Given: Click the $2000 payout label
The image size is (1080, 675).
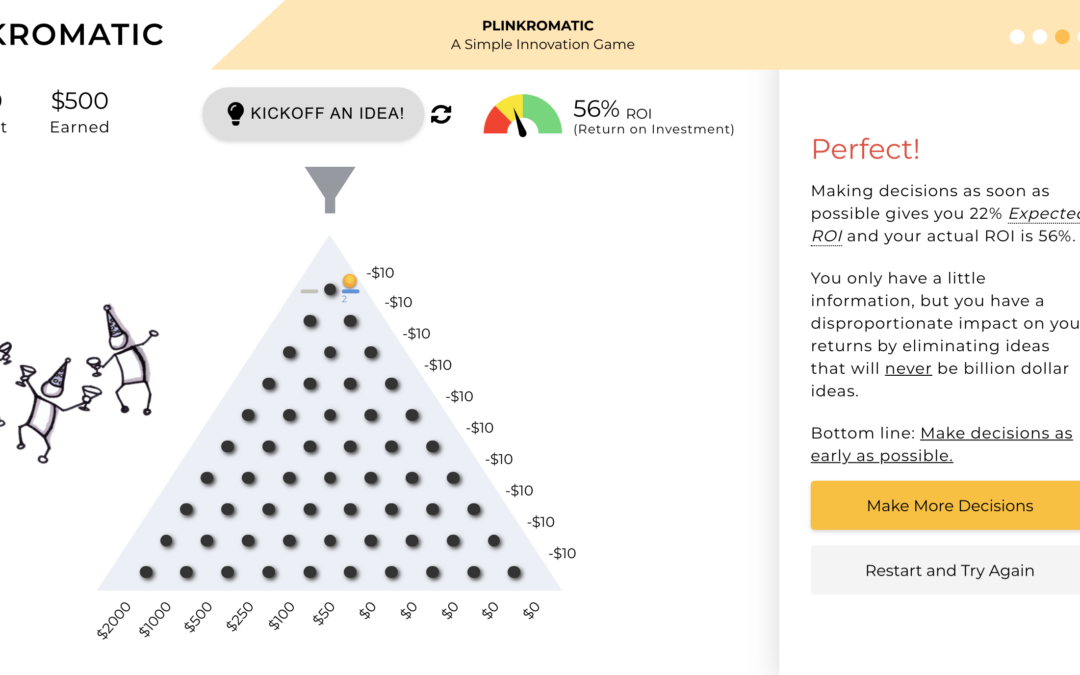Looking at the screenshot, I should tap(113, 622).
